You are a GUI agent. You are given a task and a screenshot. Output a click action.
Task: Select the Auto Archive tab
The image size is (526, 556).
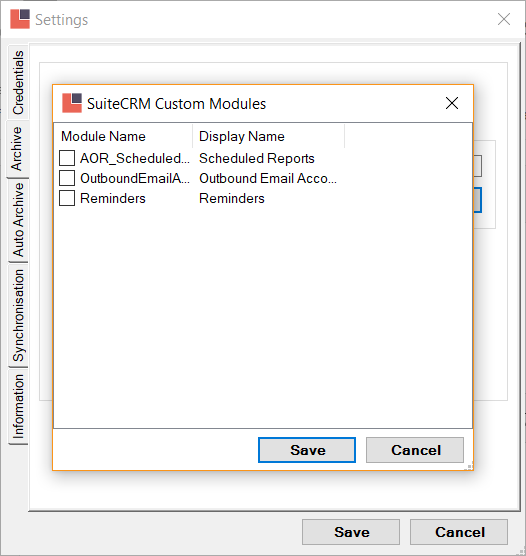pyautogui.click(x=18, y=220)
